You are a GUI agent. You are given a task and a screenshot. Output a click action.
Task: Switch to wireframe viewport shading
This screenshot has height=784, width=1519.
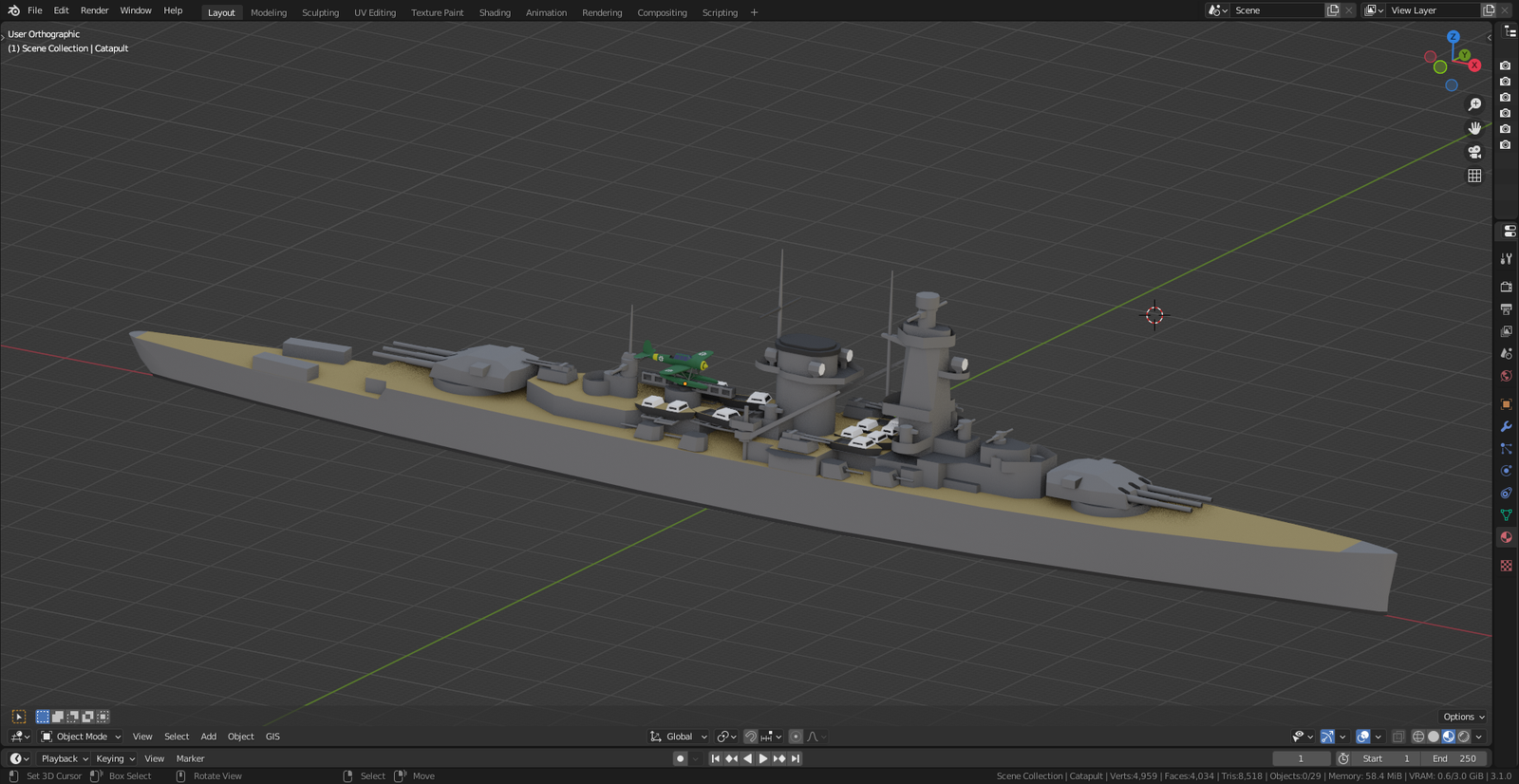[1418, 737]
